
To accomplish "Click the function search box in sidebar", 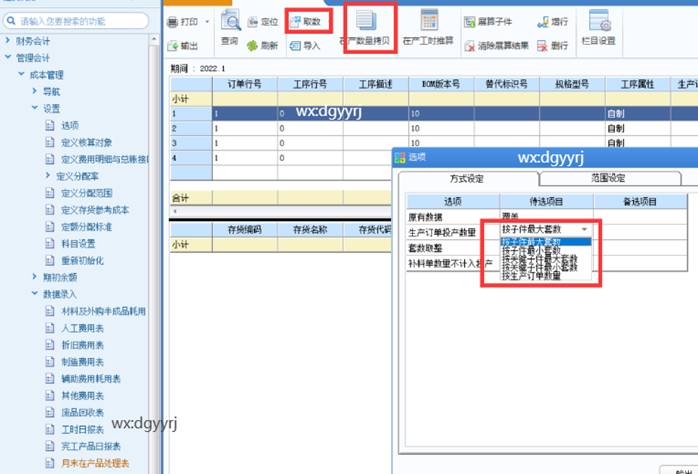I will click(76, 21).
